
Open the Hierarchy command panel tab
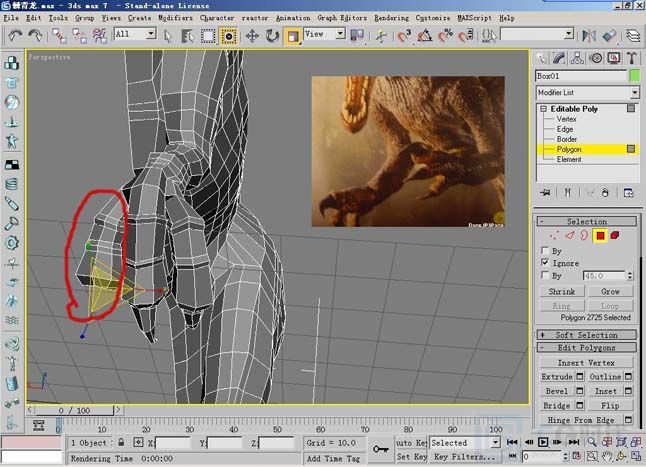[577, 58]
